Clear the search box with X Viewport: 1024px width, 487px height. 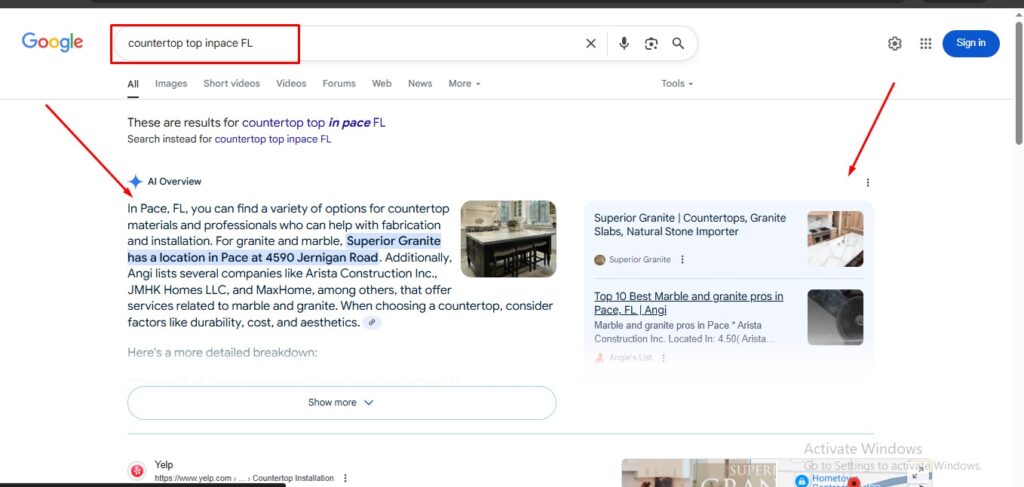590,44
